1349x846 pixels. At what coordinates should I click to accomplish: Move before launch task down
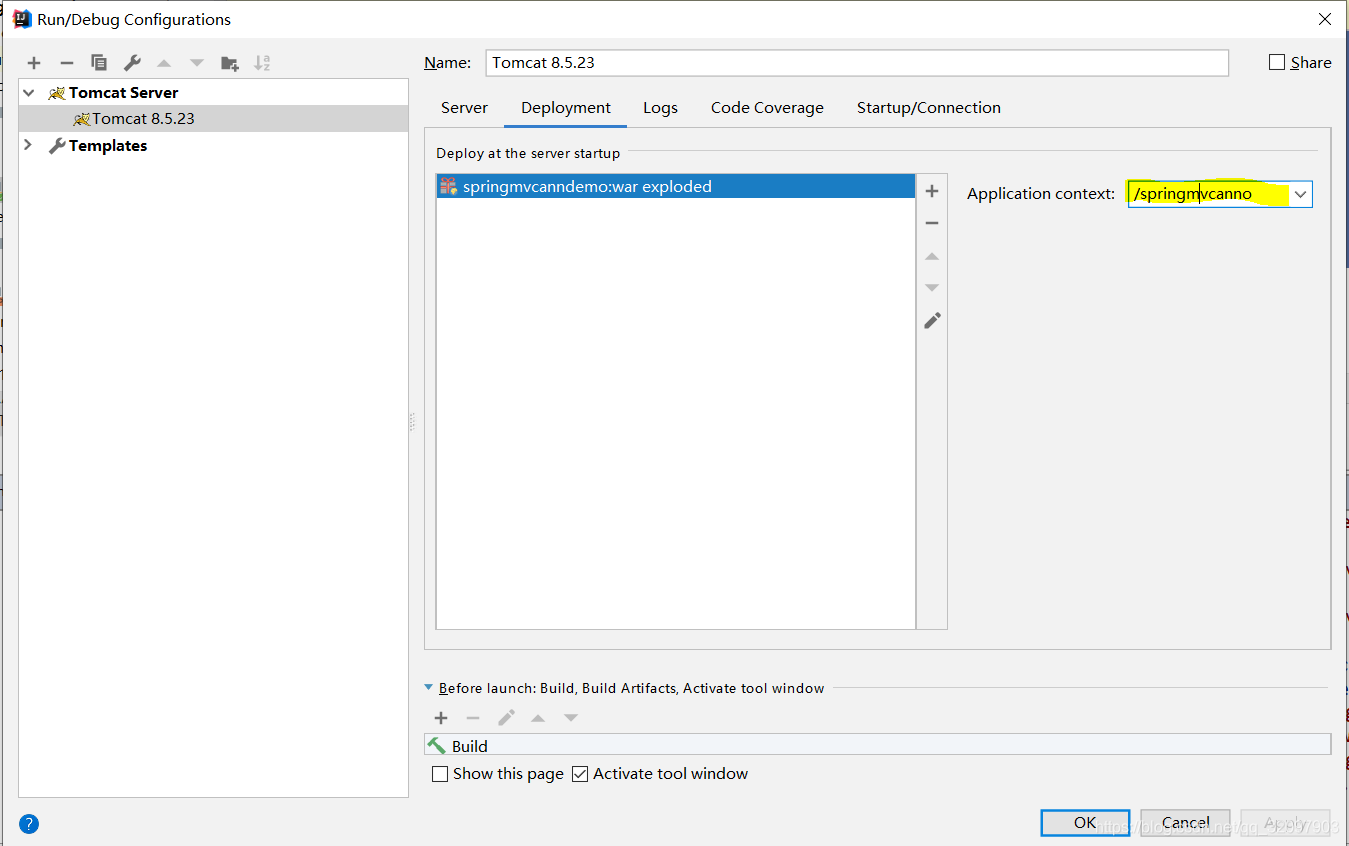pyautogui.click(x=571, y=718)
